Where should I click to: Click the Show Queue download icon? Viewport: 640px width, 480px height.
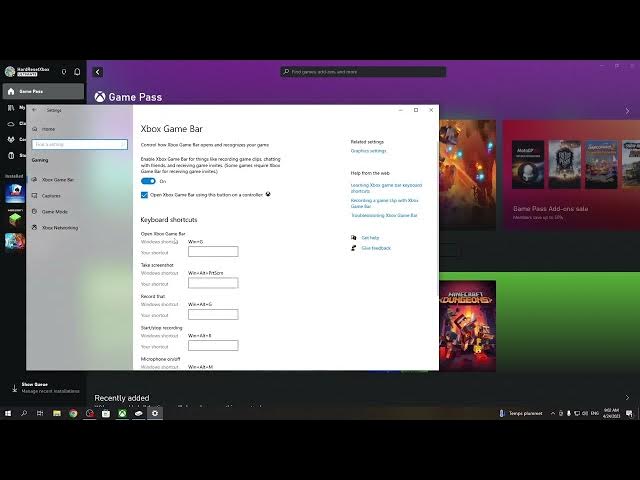click(x=13, y=387)
